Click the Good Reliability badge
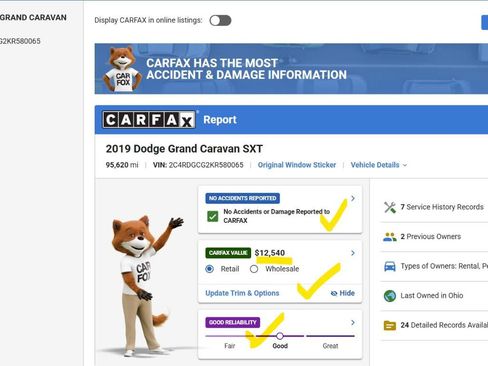This screenshot has width=488, height=366. click(233, 322)
